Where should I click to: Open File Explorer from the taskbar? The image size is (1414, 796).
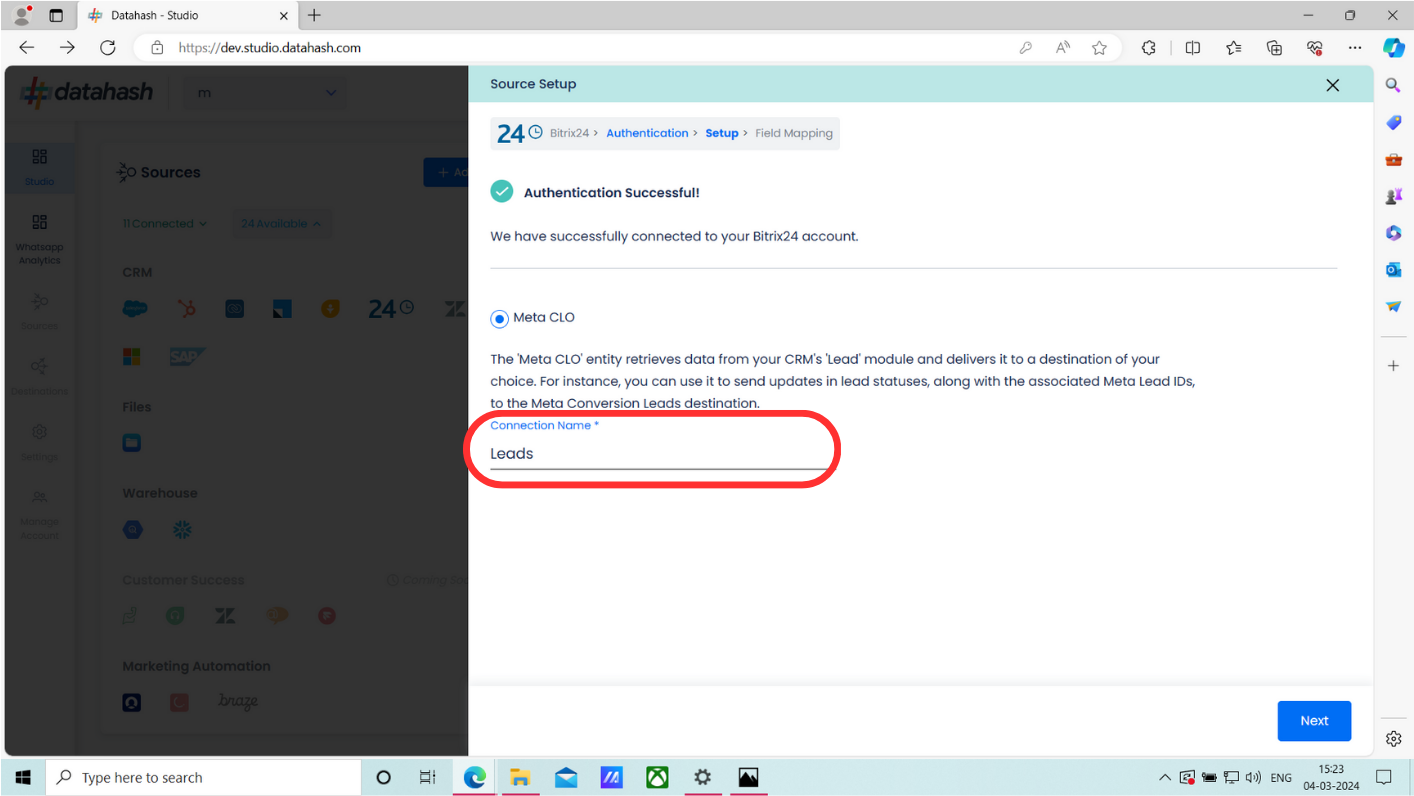(x=519, y=777)
